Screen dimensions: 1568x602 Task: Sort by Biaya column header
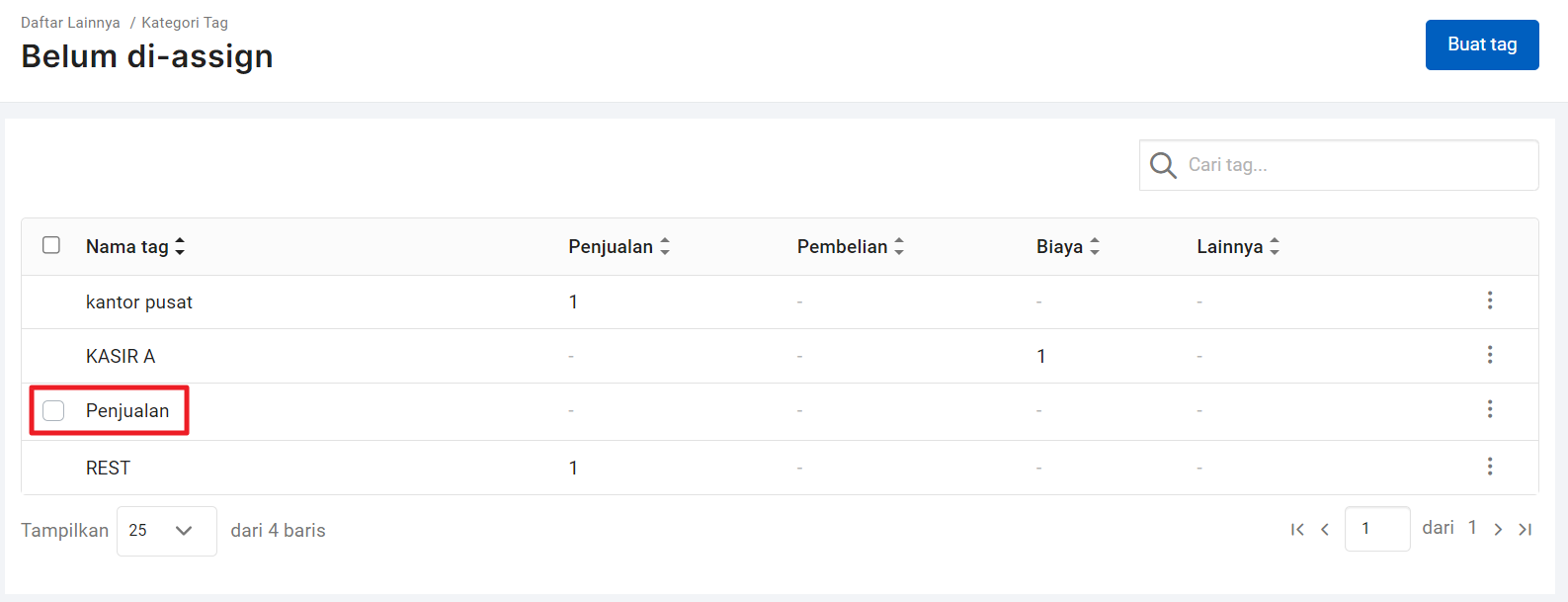(1068, 246)
